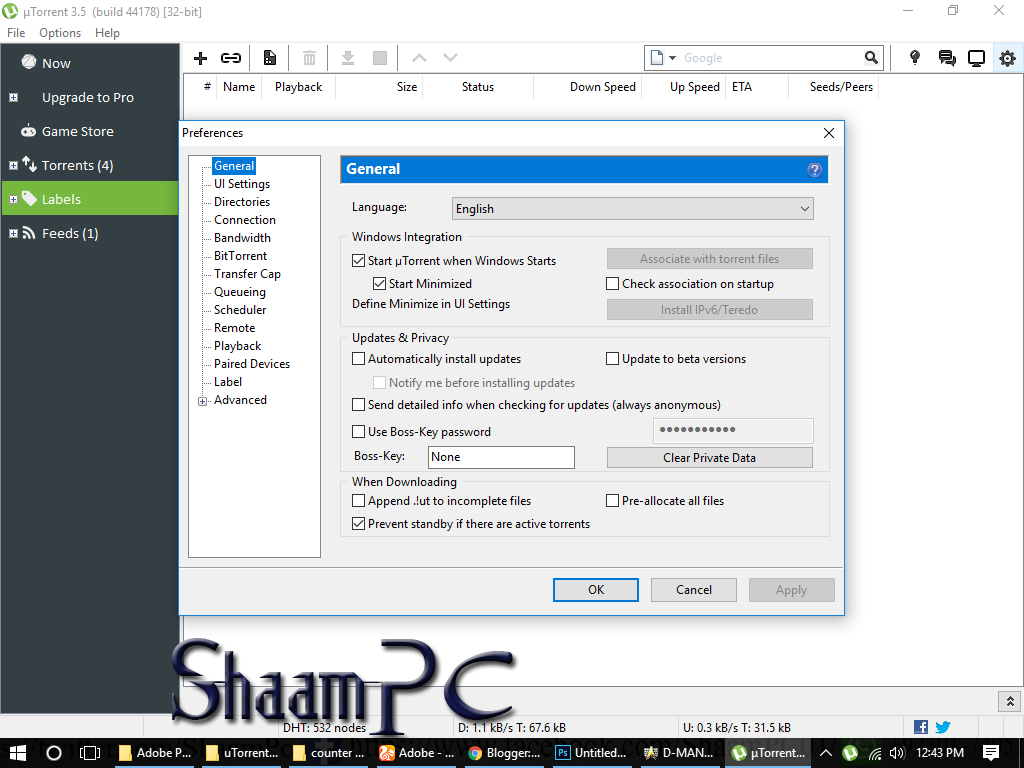Open the File menu

(x=16, y=33)
